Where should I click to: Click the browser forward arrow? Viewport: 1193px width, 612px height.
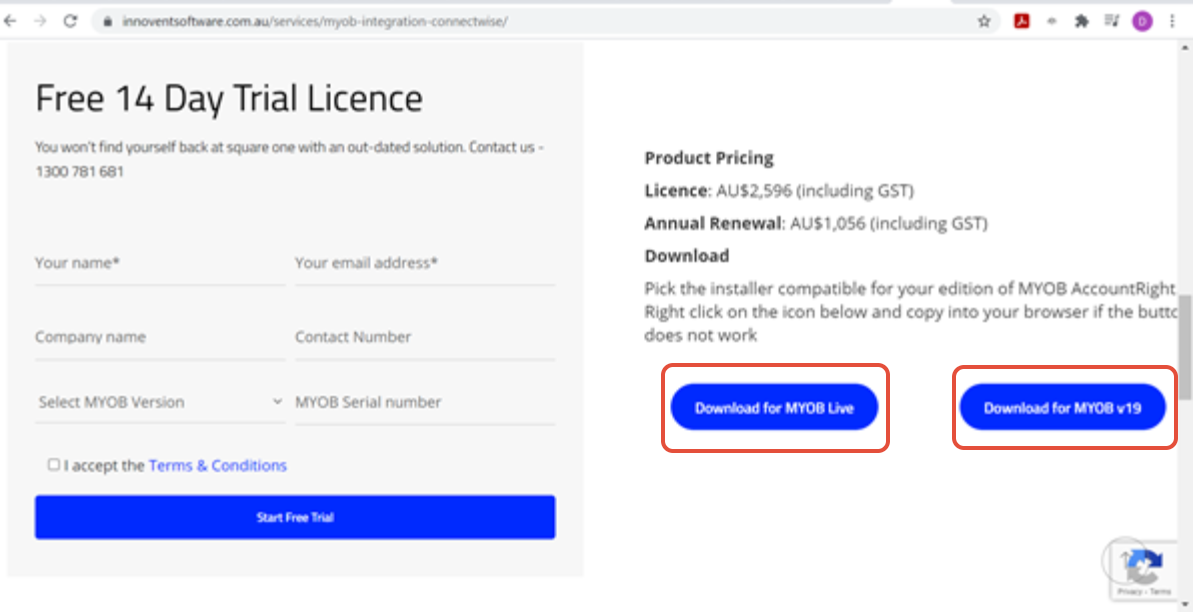pyautogui.click(x=40, y=21)
